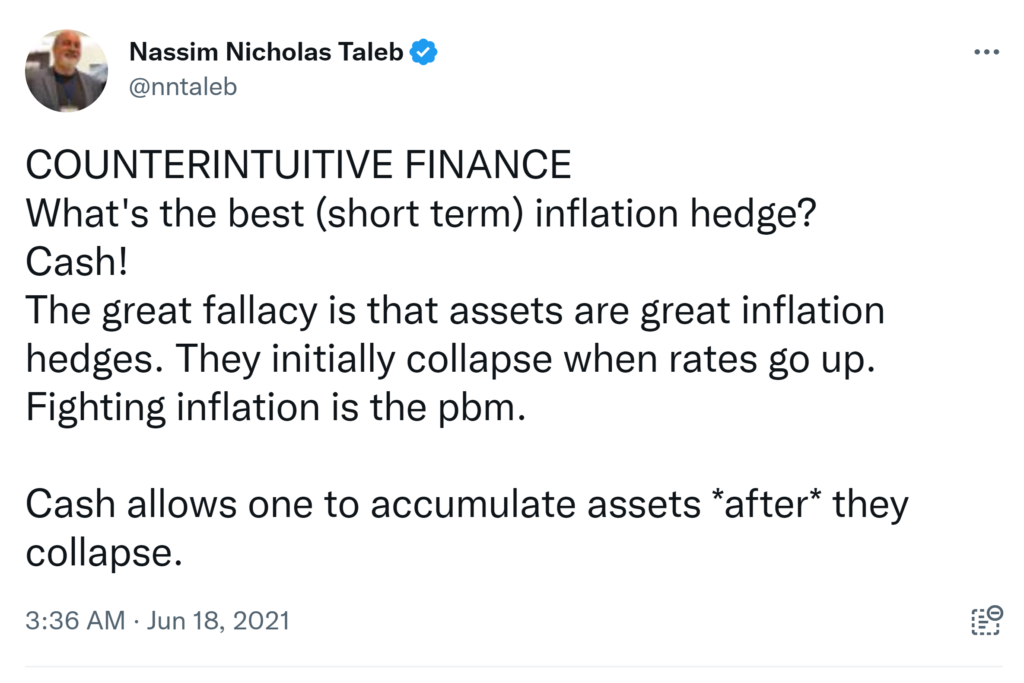
Task: Click the "Fighting inflation is the pbm." sentence
Action: click(275, 408)
